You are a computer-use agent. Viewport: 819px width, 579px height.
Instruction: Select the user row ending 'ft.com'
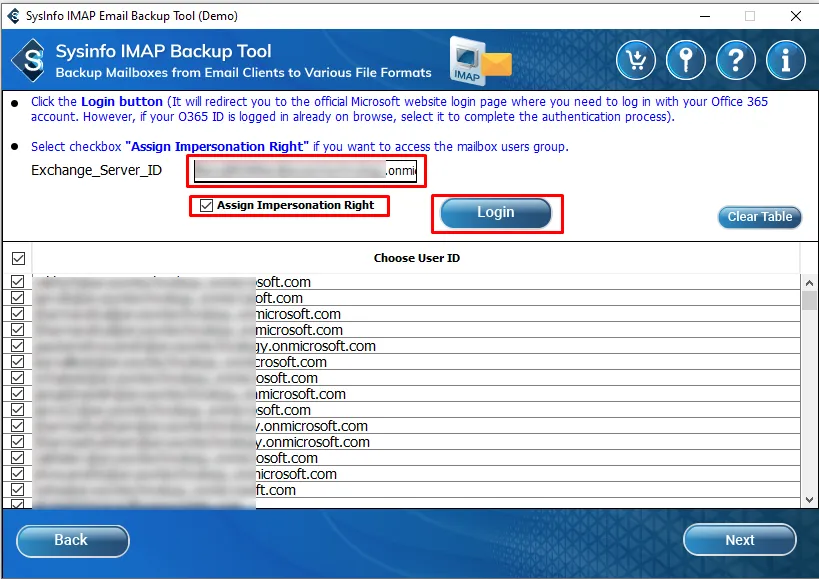click(416, 490)
